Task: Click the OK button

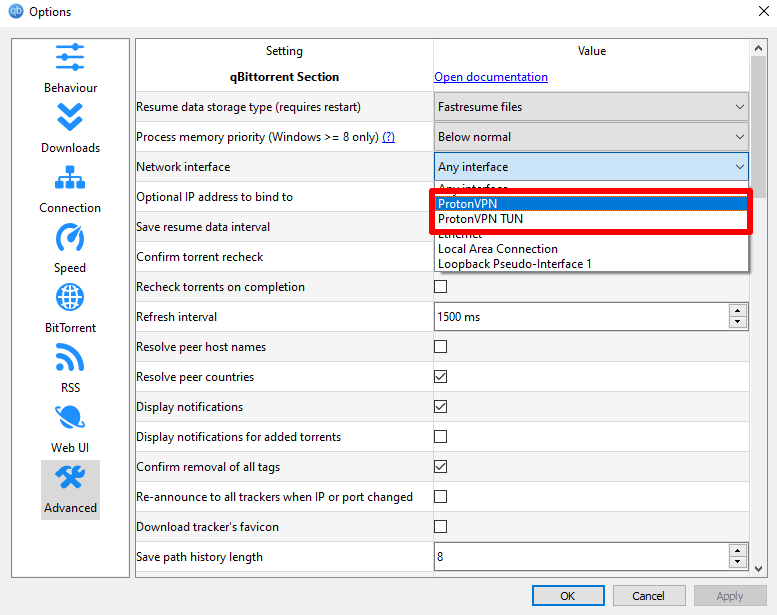Action: tap(568, 596)
